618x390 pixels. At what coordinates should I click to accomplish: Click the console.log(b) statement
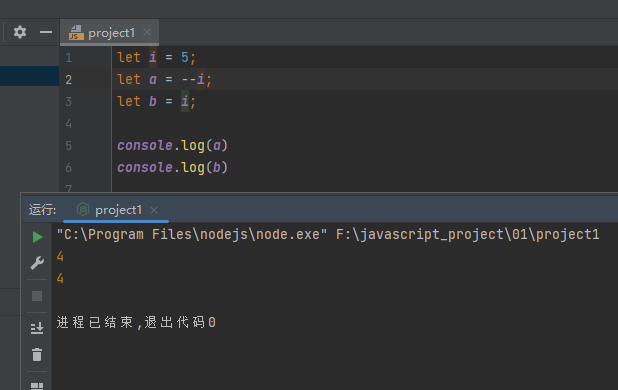pos(172,168)
